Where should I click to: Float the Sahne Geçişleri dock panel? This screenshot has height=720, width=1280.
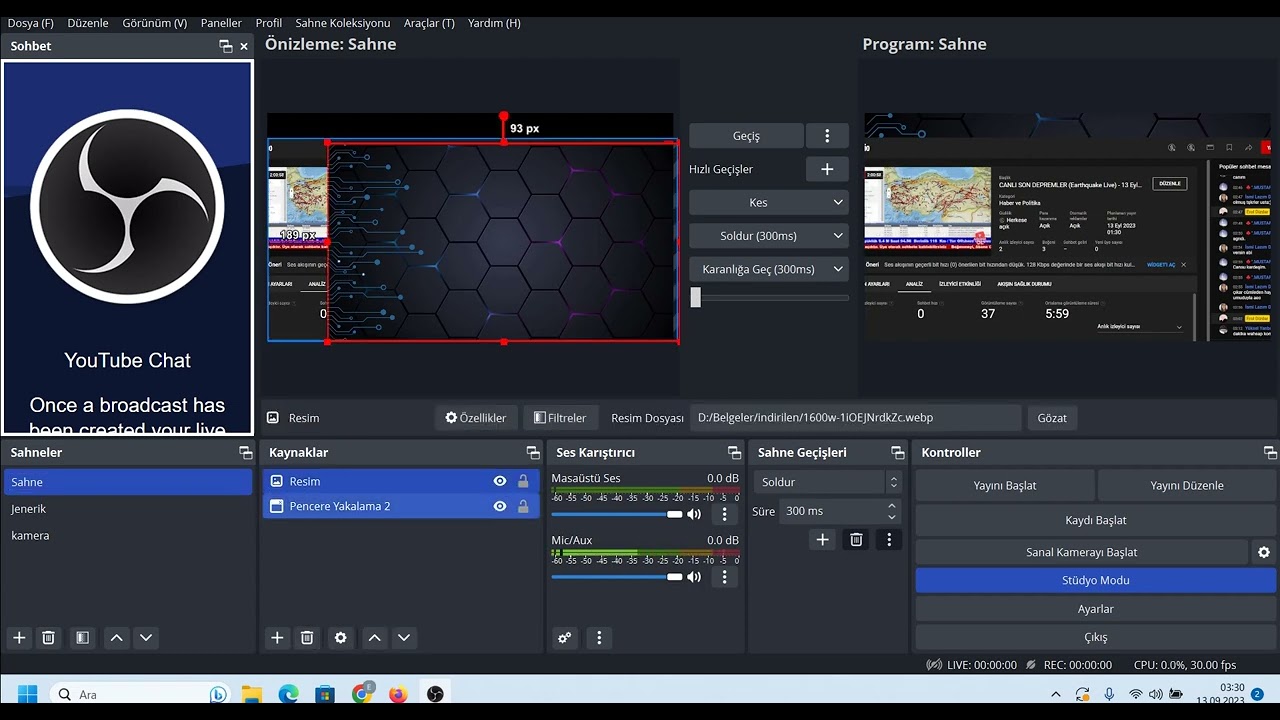click(898, 453)
